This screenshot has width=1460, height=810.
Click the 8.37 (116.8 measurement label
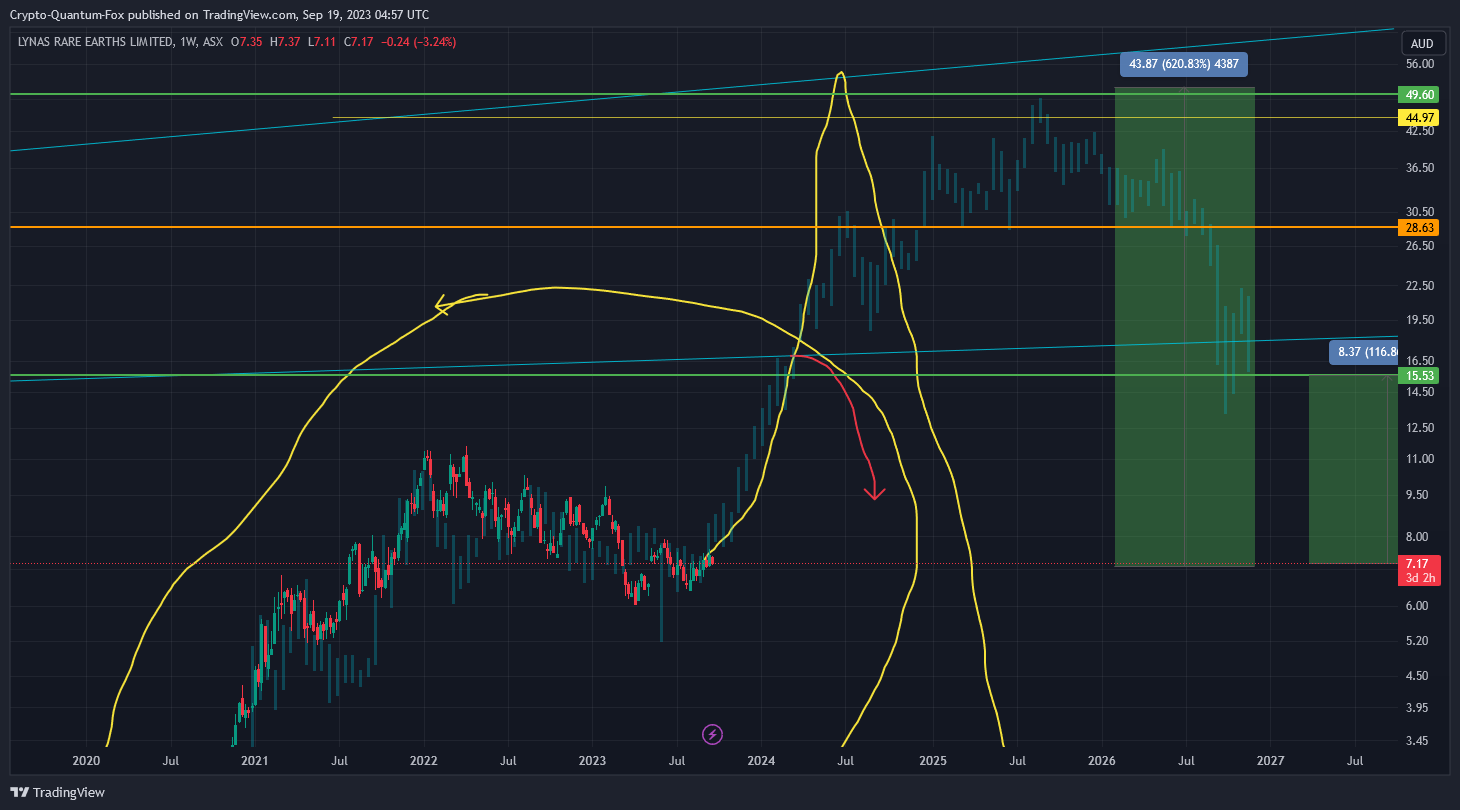(1363, 352)
